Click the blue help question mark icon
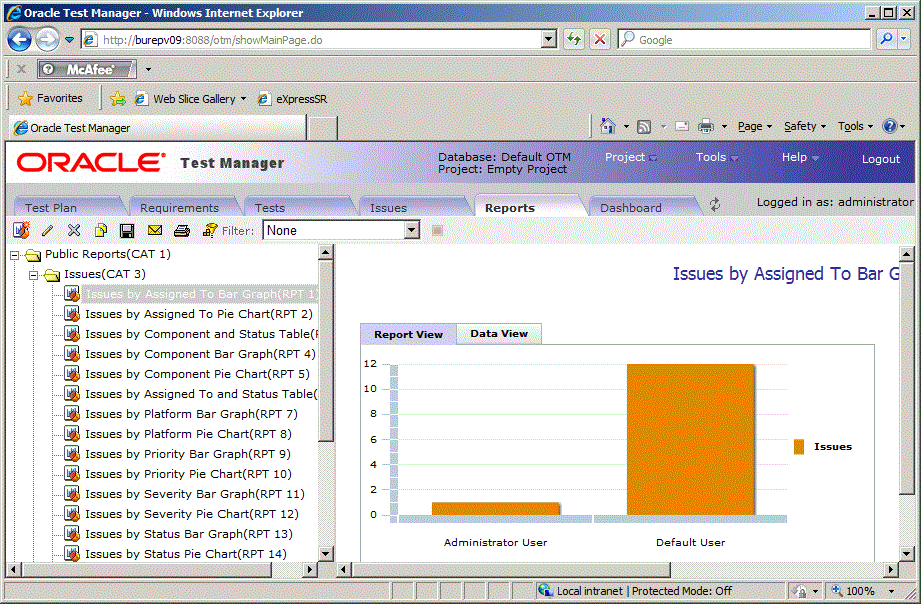This screenshot has height=604, width=921. (x=890, y=126)
